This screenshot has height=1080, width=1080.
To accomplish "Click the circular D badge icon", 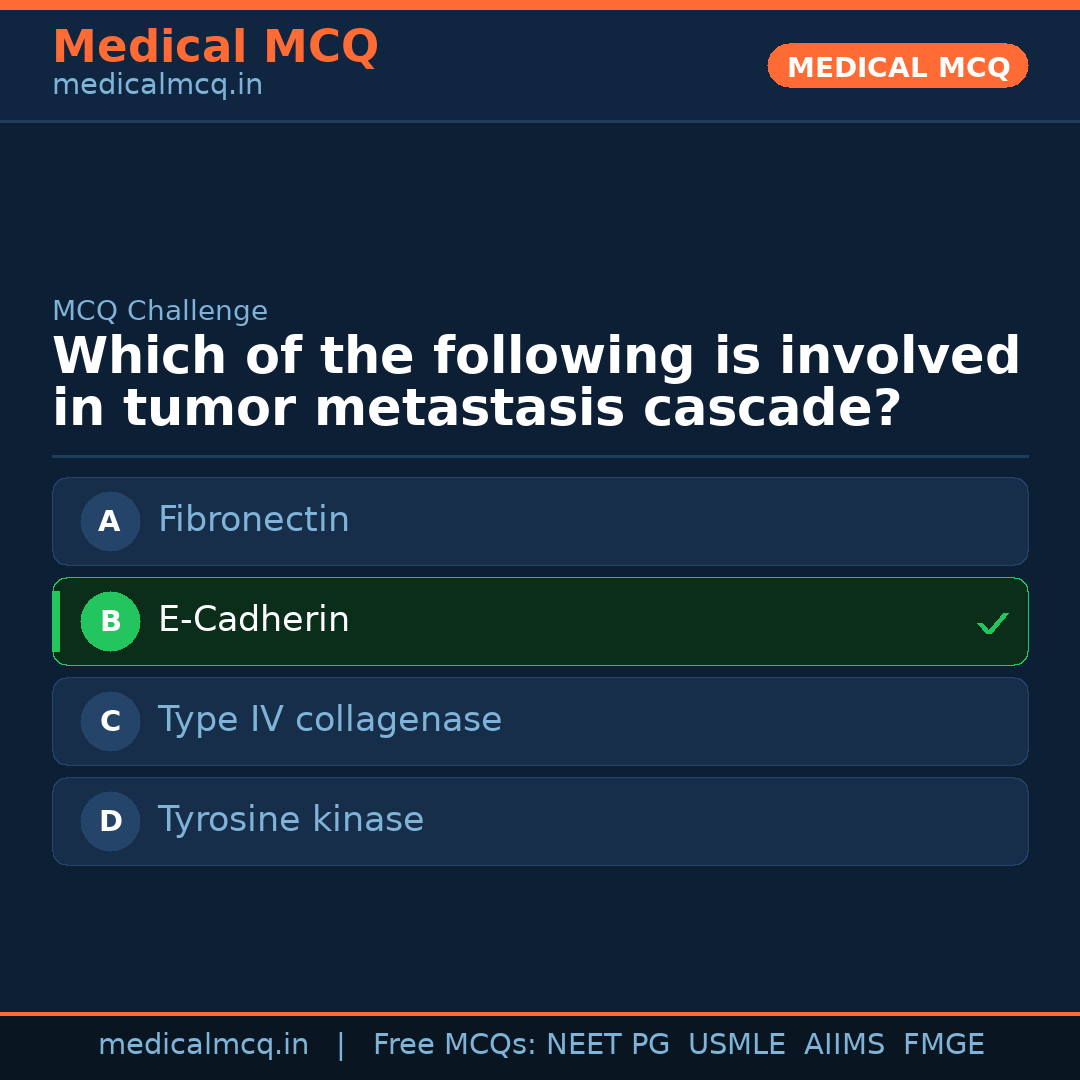I will 110,821.
